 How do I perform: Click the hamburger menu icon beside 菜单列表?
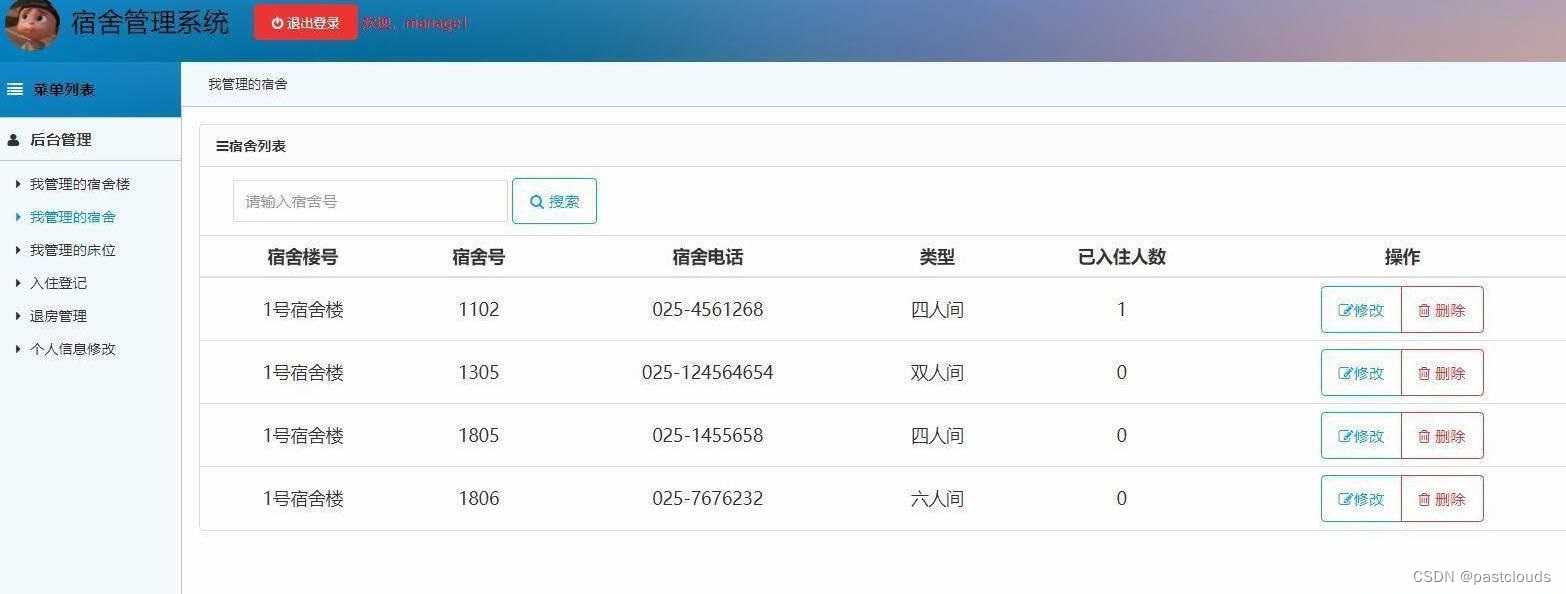[15, 88]
